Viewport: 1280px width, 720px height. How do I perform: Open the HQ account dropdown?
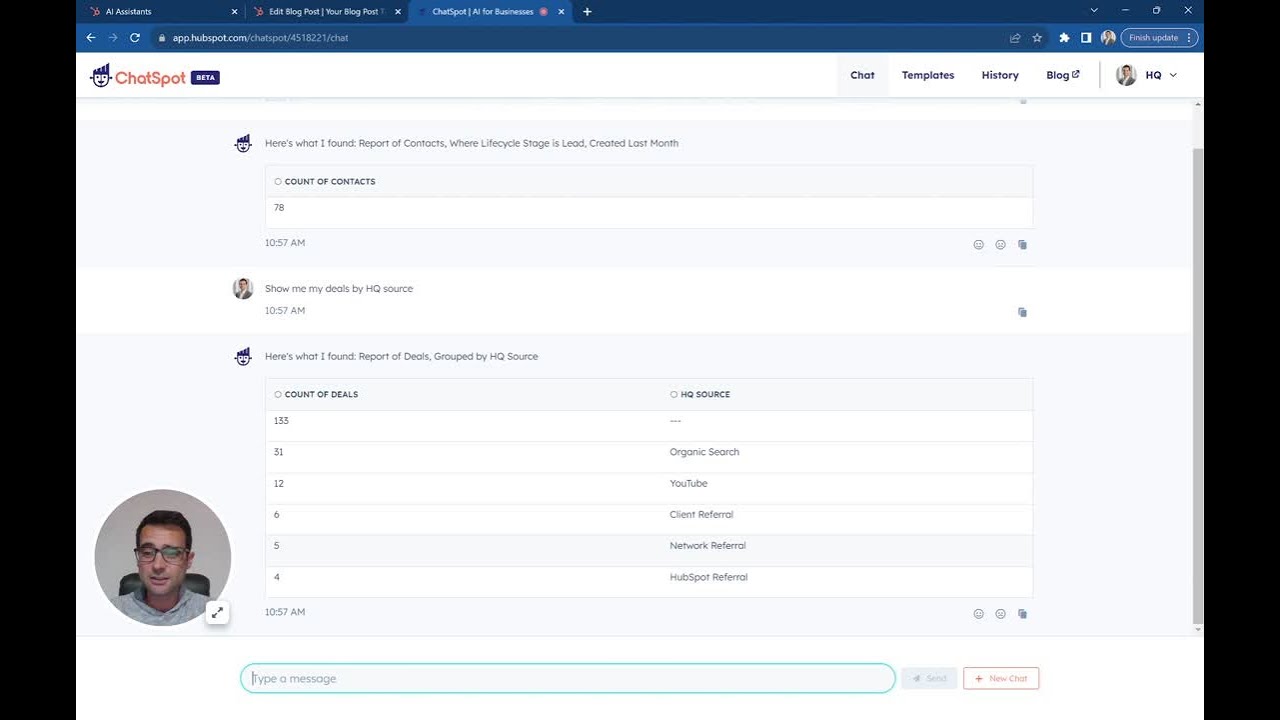coord(1148,75)
